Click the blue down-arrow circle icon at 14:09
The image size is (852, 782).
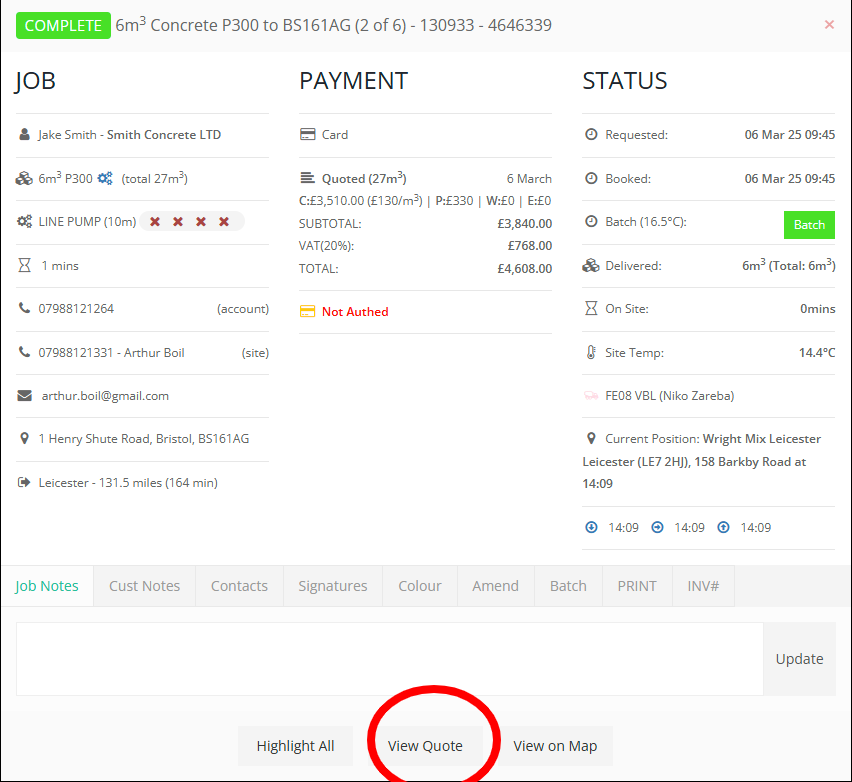coord(591,527)
